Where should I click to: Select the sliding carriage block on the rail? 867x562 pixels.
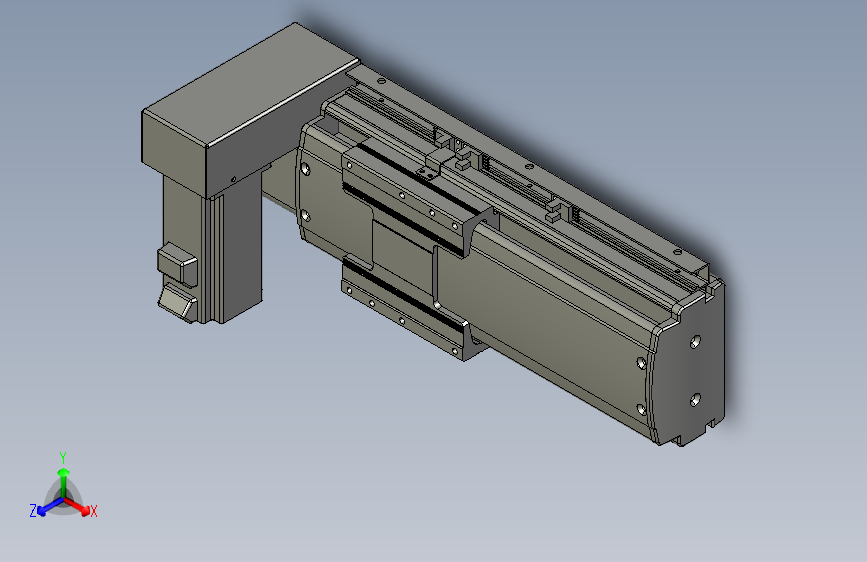tap(418, 248)
